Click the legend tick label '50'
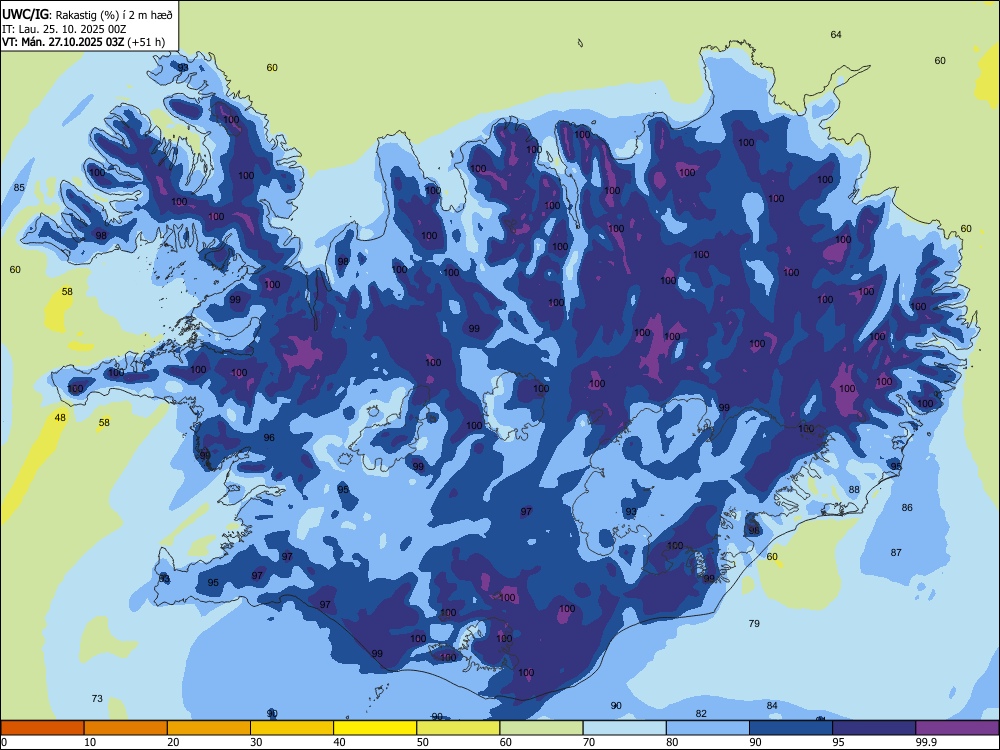The image size is (1000, 750). coord(422,742)
